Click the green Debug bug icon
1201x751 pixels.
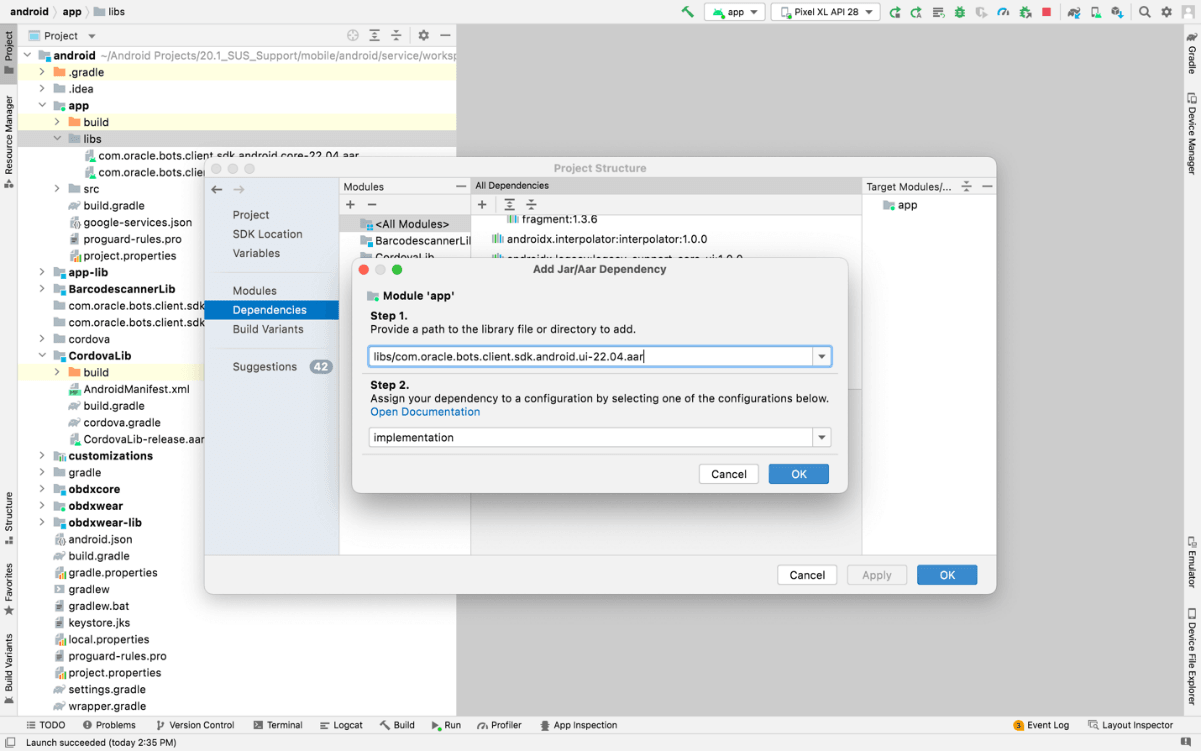click(x=960, y=12)
